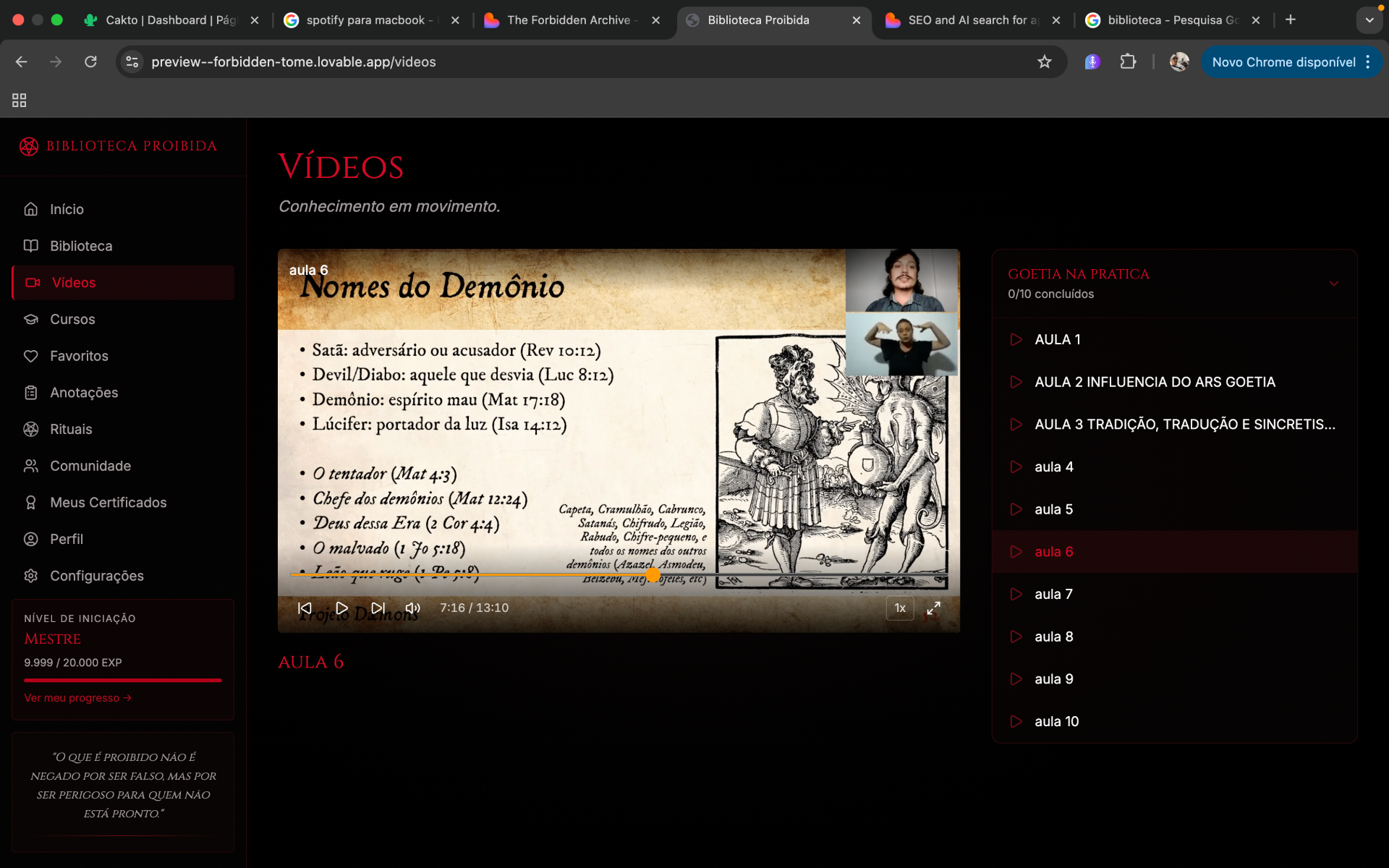Screen dimensions: 1389x868
Task: Open AULA 3 TRADIÇÃO, TRADUÇÃO lesson
Action: click(x=1175, y=425)
